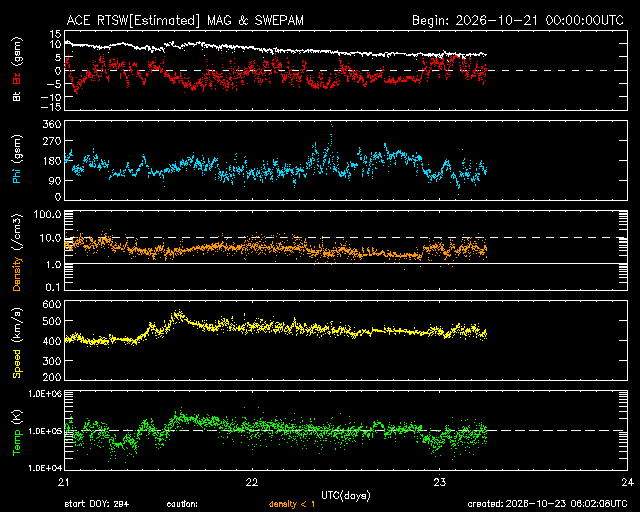The height and width of the screenshot is (512, 640).
Task: Click the orange 'Density (/cm3)' axis label
Action: point(17,252)
